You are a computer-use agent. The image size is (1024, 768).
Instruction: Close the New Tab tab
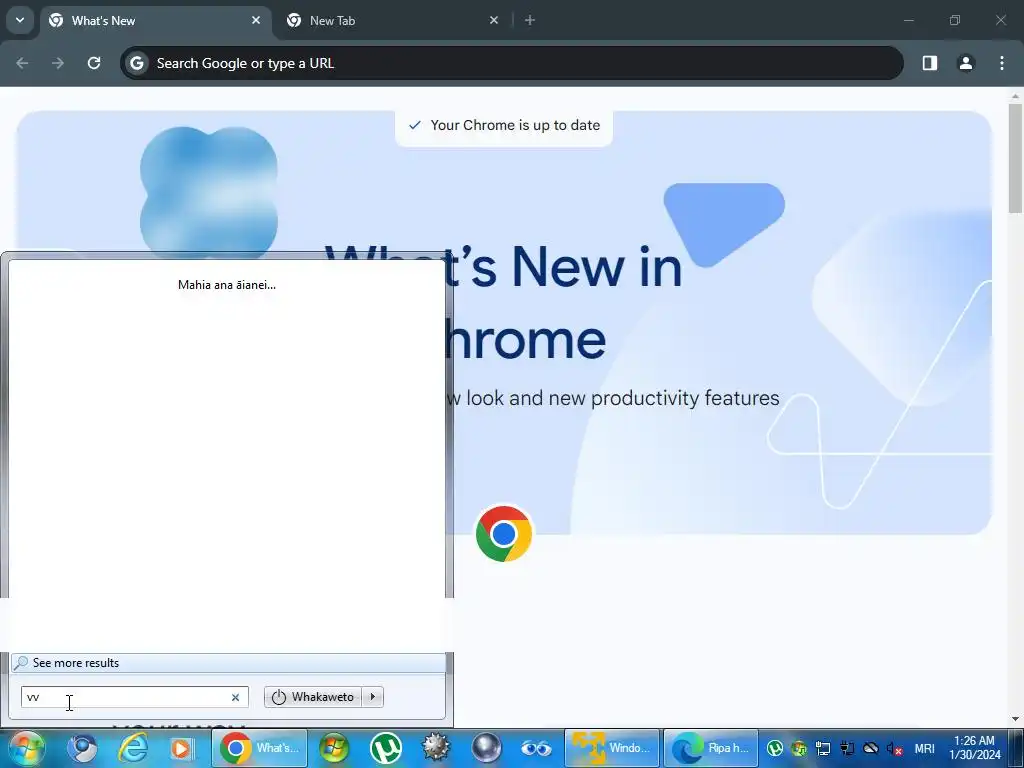(x=494, y=20)
